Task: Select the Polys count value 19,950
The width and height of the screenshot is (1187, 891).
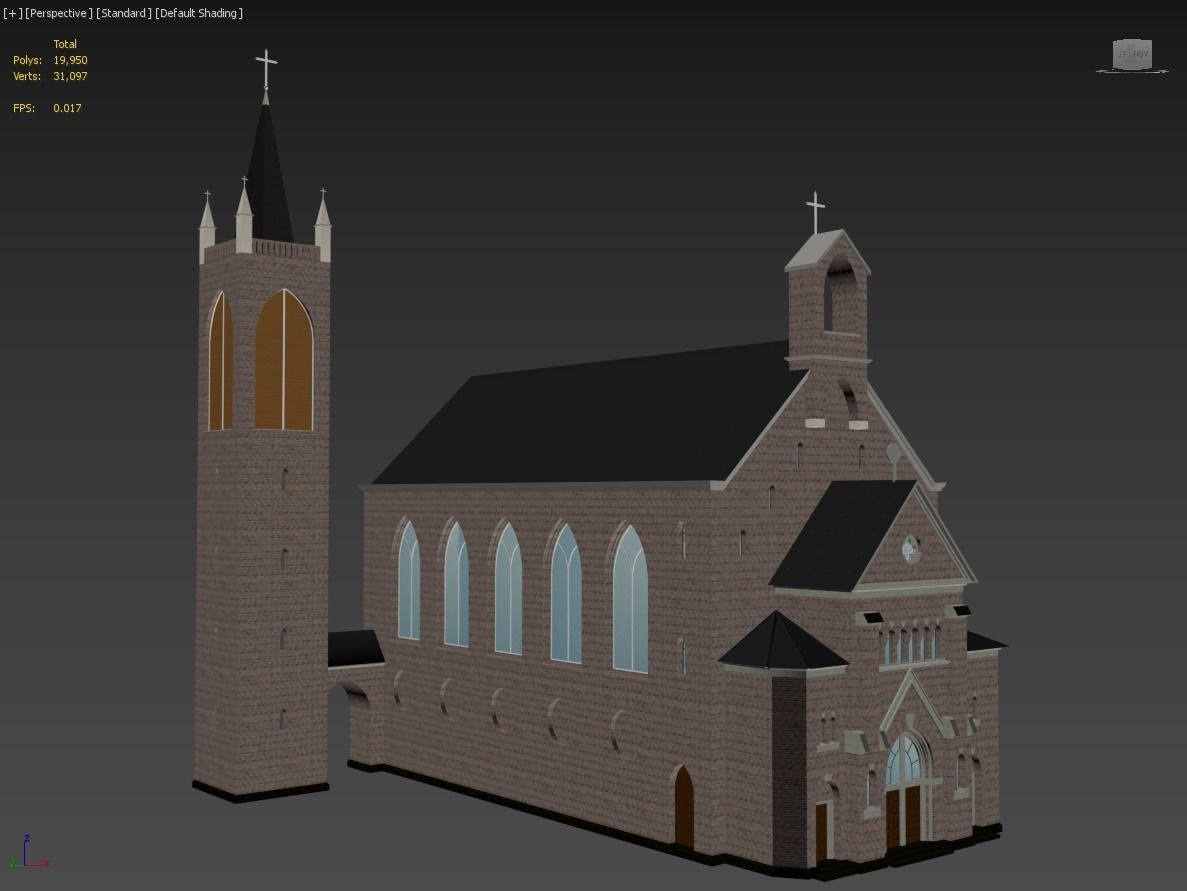Action: pyautogui.click(x=70, y=60)
